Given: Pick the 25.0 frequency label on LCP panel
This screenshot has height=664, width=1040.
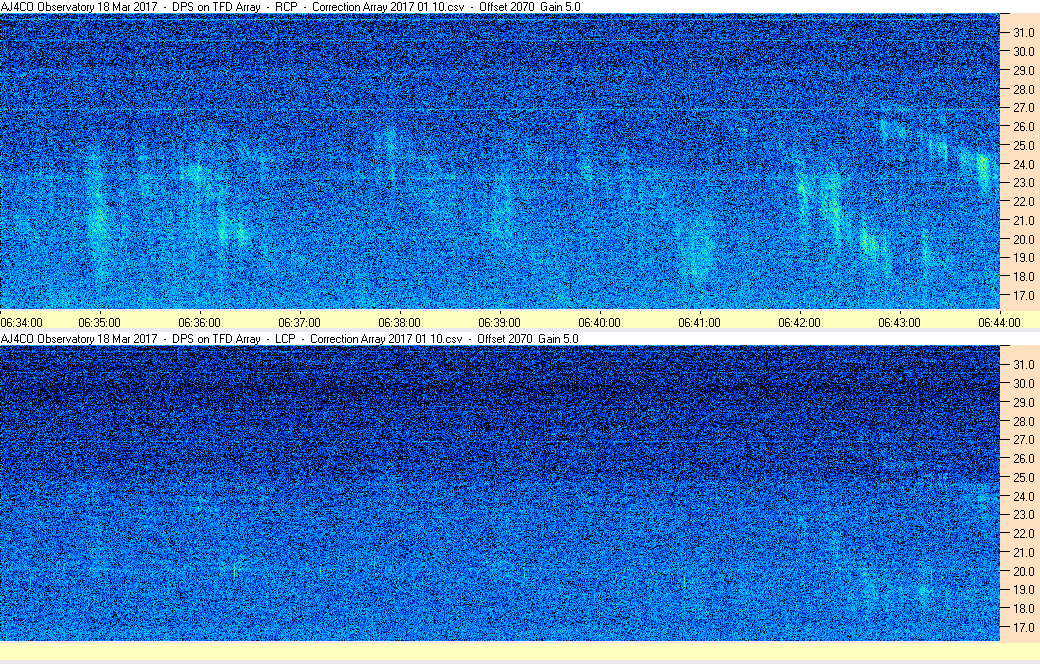Looking at the screenshot, I should [1023, 478].
